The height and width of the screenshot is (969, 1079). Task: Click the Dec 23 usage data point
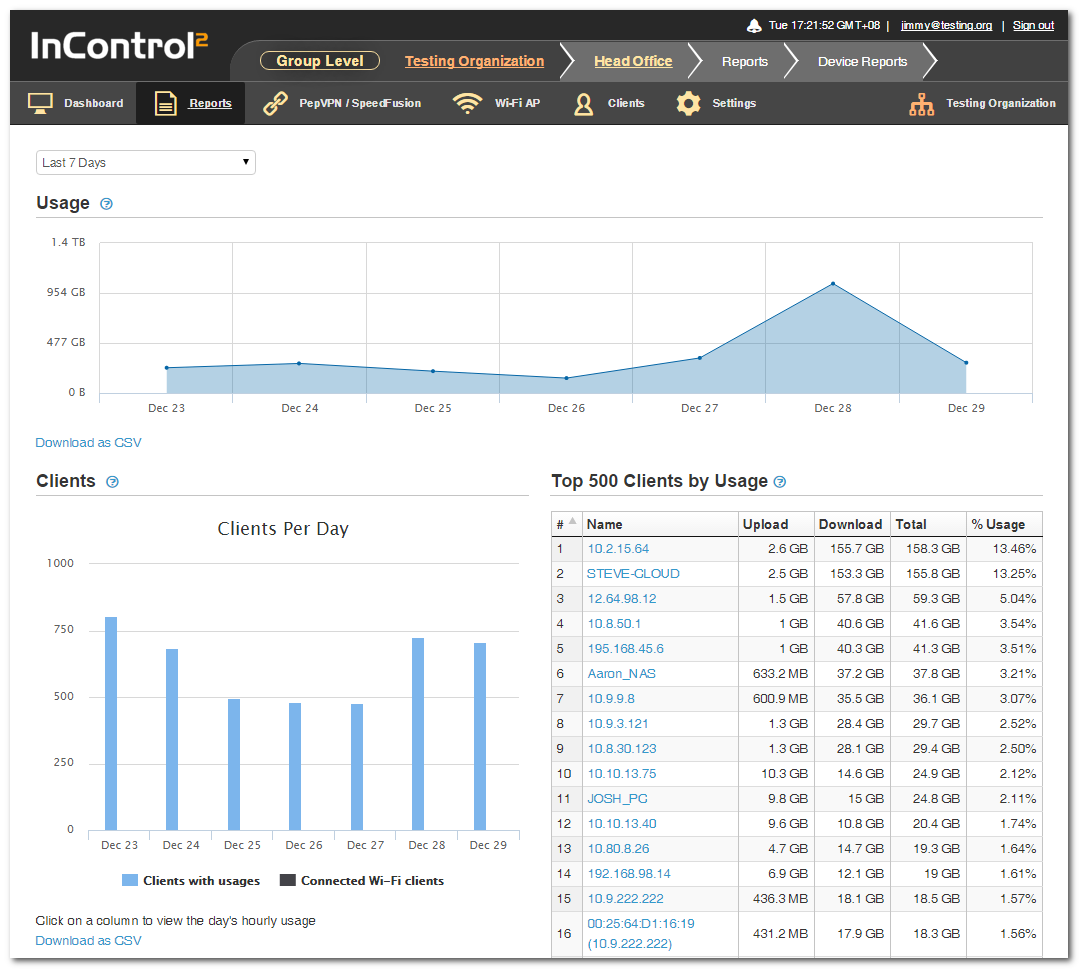(167, 368)
